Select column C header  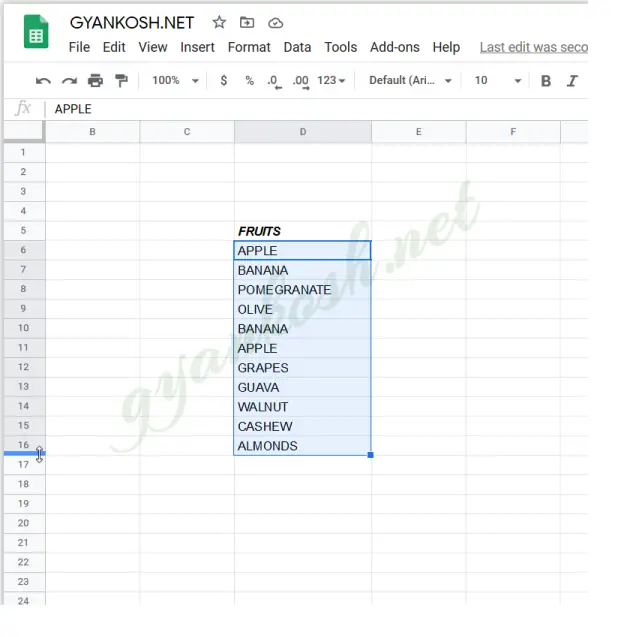click(x=187, y=132)
